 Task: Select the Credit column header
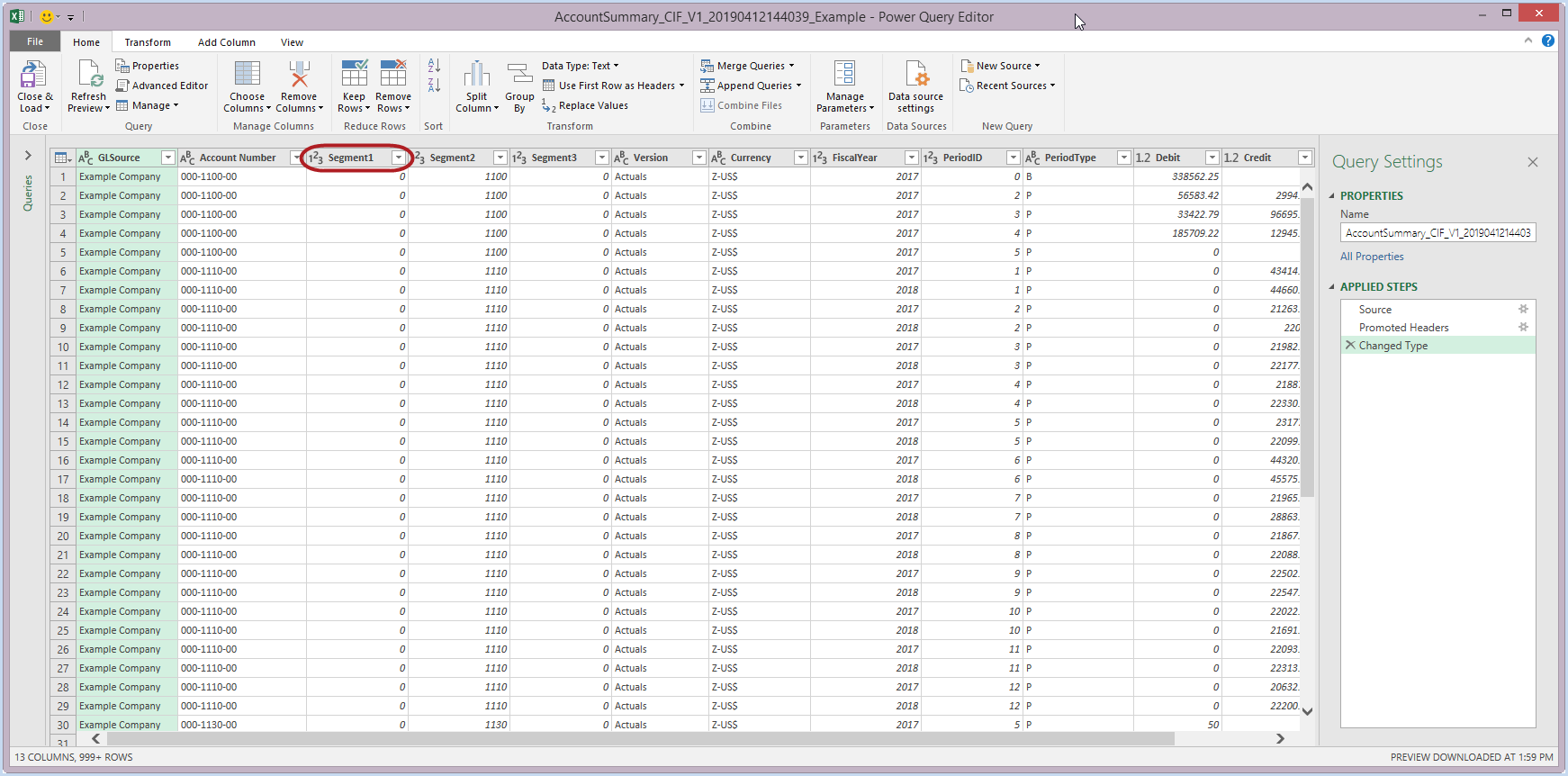[x=1267, y=158]
